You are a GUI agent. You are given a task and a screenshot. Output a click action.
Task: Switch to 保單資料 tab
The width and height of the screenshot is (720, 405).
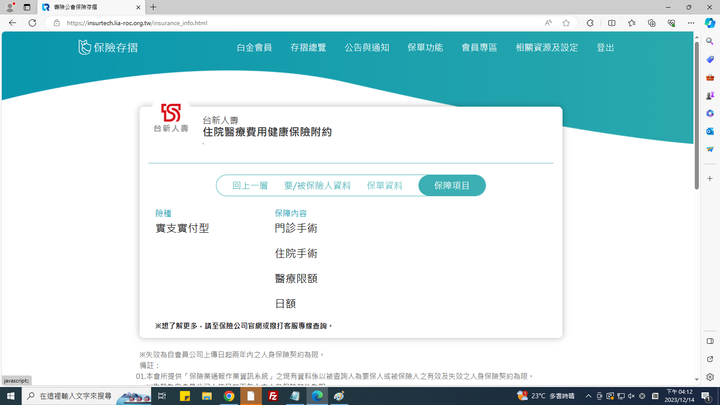click(x=384, y=186)
